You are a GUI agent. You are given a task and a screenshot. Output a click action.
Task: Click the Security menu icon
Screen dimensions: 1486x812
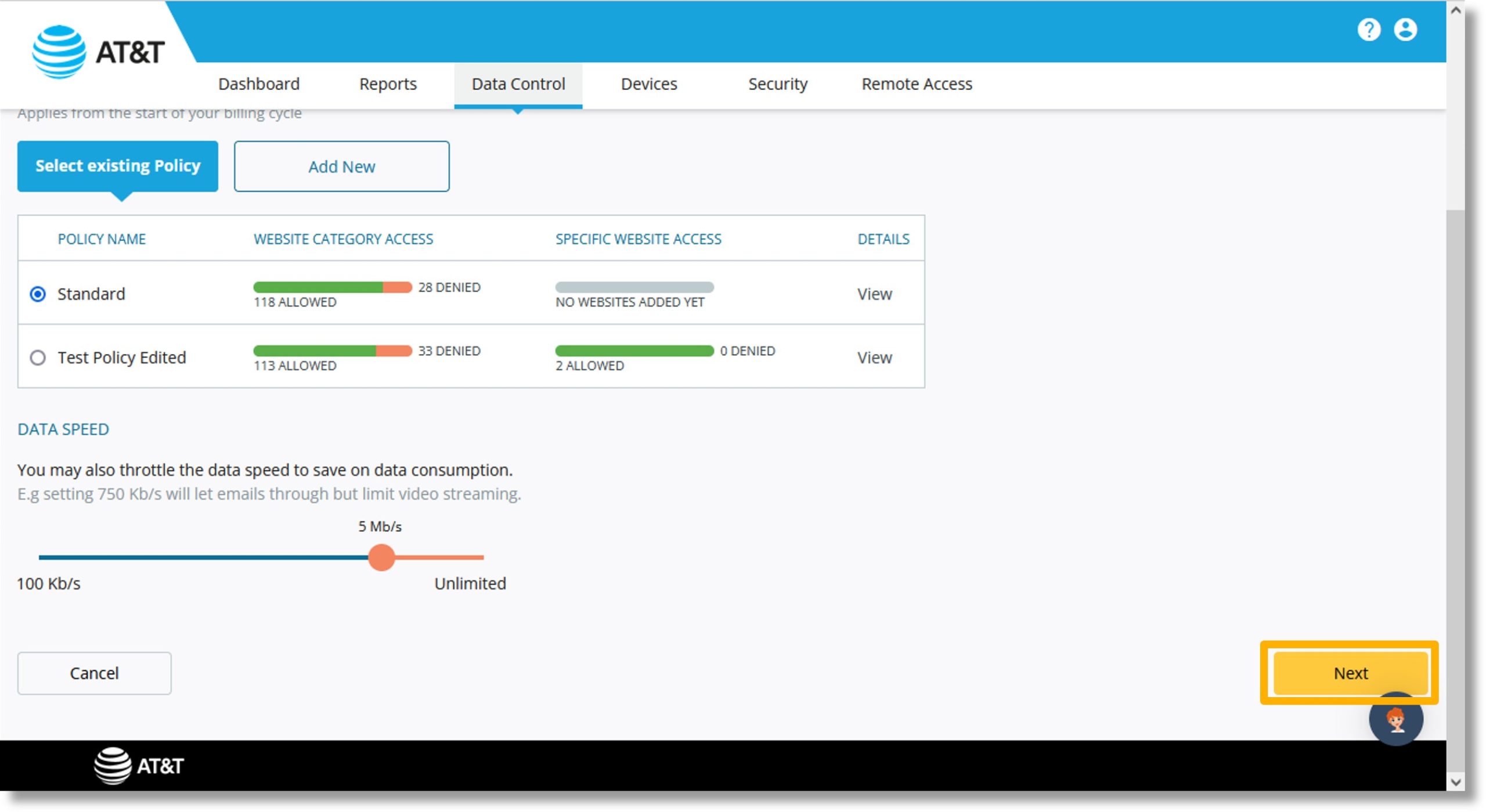(779, 84)
